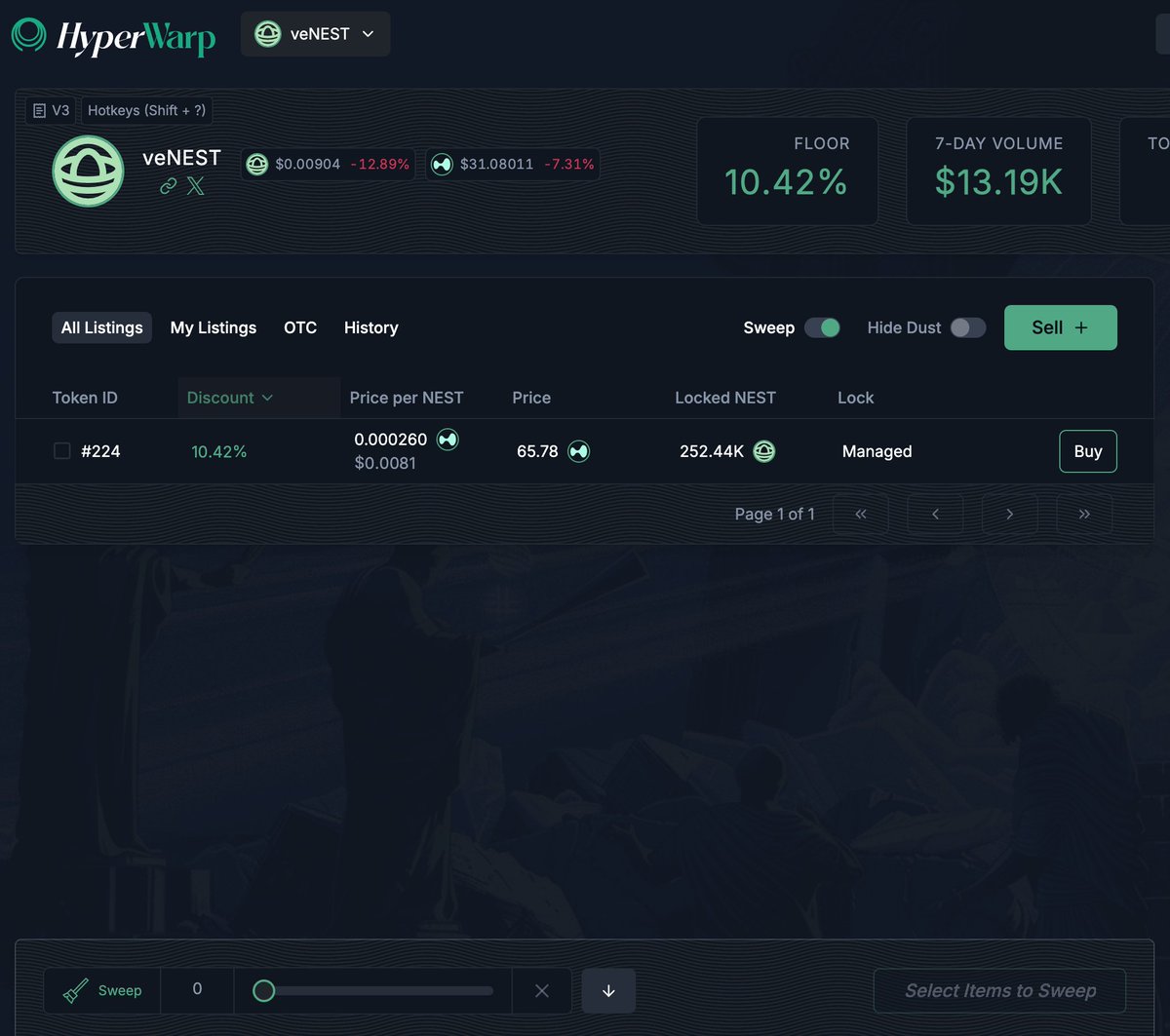The width and height of the screenshot is (1170, 1036).
Task: Enable the Hide Dust toggle
Action: 968,327
